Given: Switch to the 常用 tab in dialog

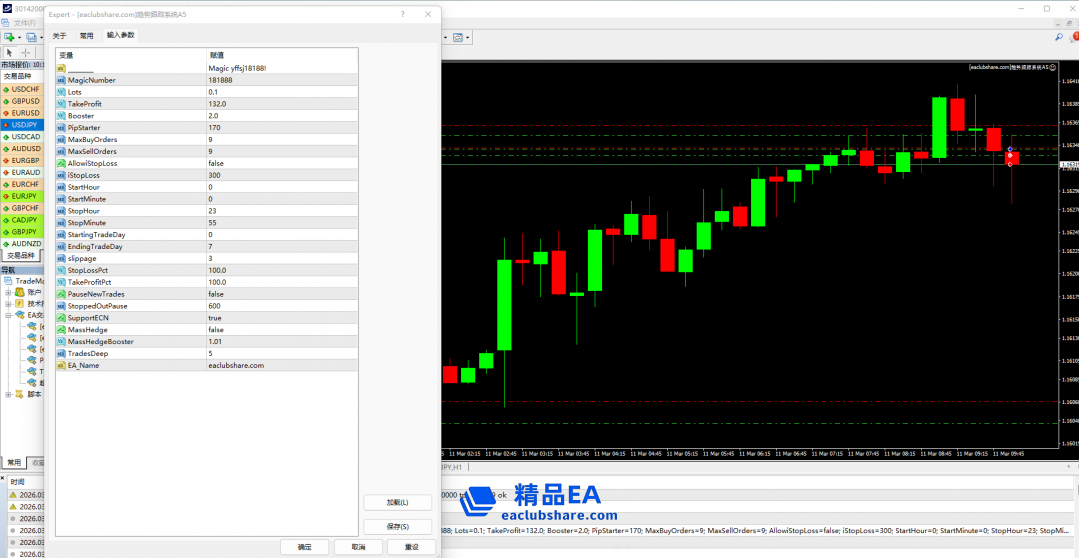Looking at the screenshot, I should coord(87,35).
